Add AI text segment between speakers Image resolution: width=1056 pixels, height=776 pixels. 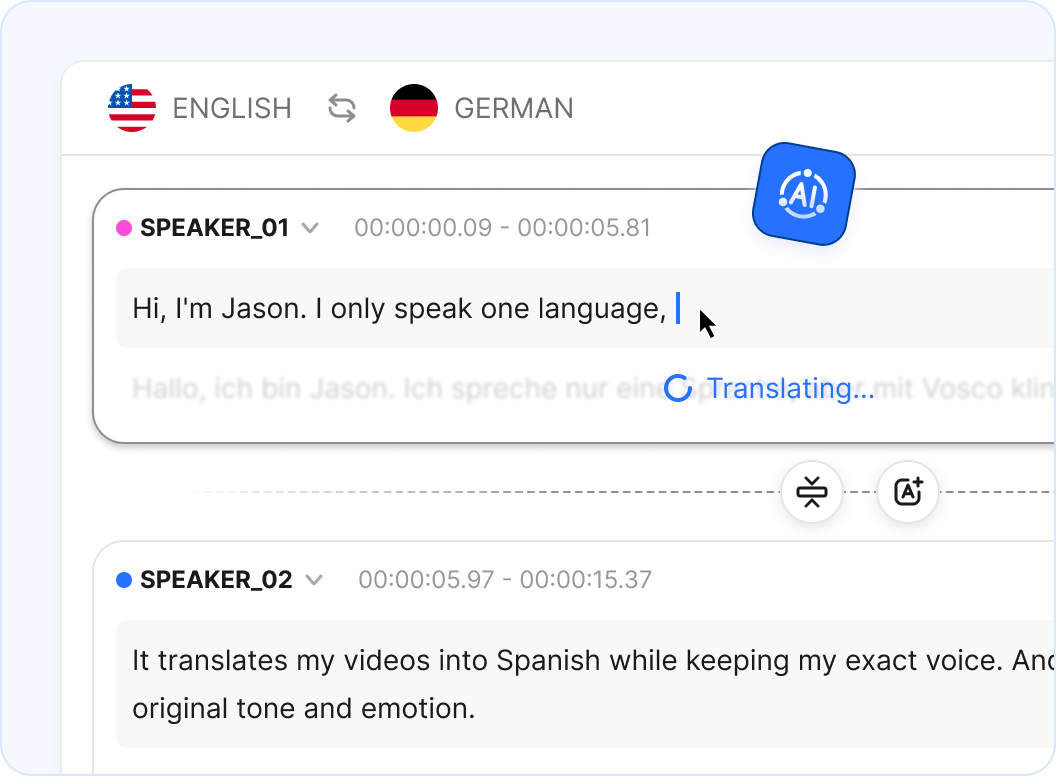(908, 492)
